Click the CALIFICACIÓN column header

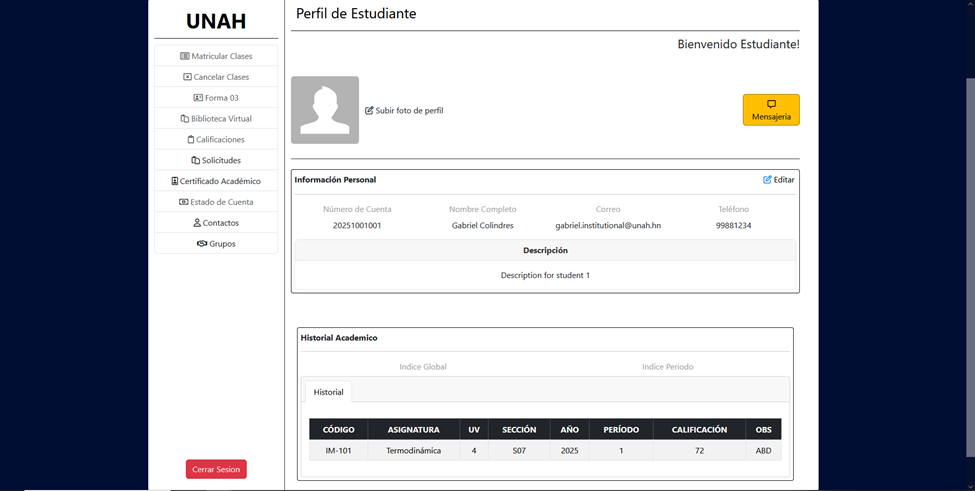pos(700,429)
